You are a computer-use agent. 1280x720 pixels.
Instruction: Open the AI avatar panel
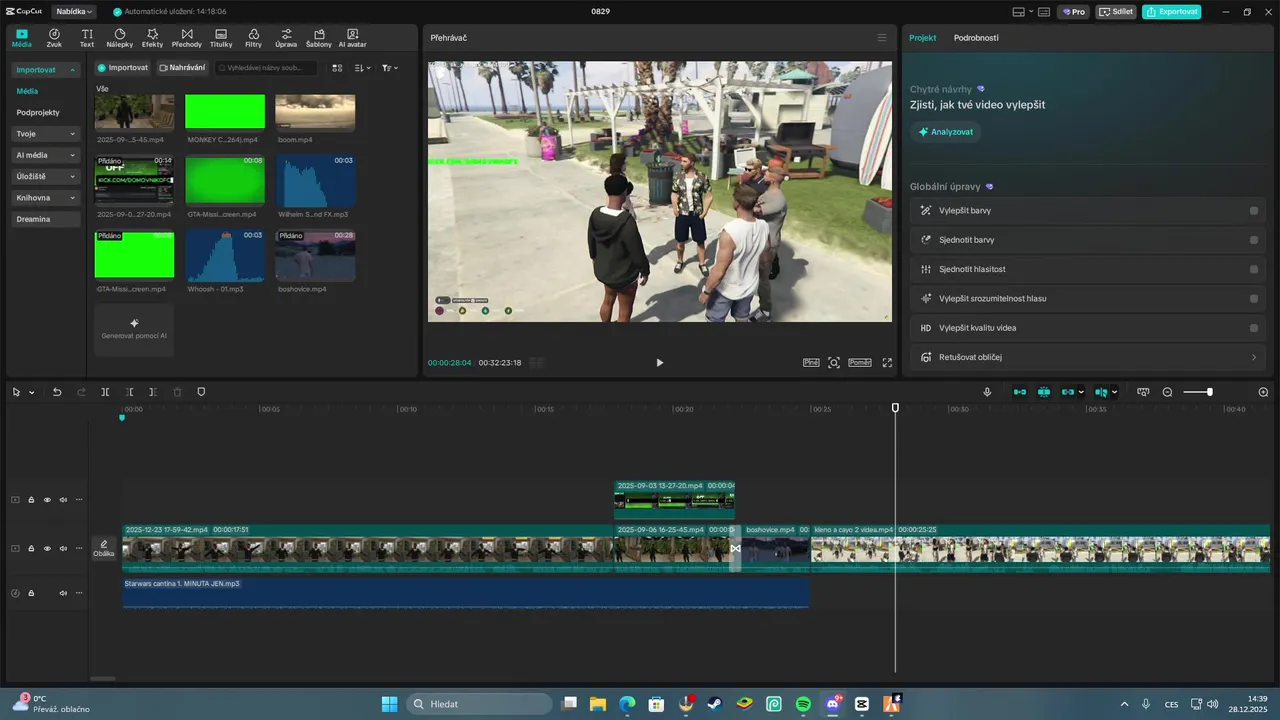pyautogui.click(x=353, y=38)
